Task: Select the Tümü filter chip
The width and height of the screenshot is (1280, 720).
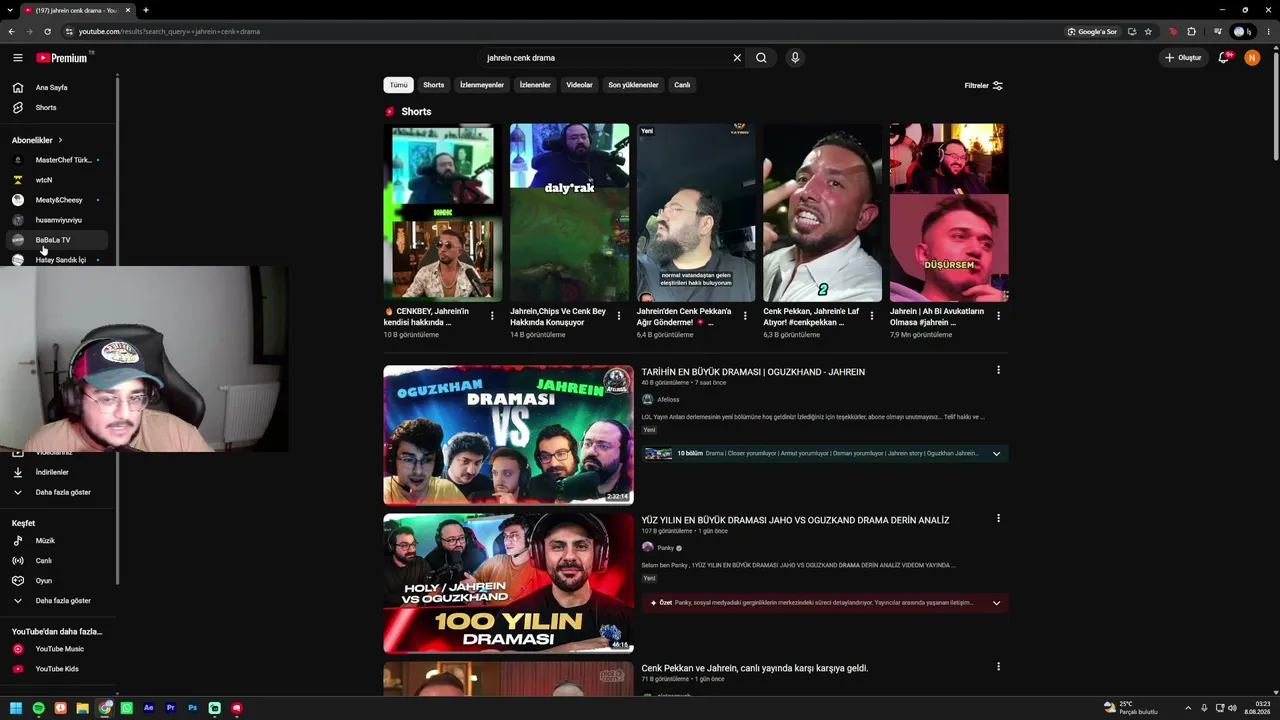Action: coord(399,85)
